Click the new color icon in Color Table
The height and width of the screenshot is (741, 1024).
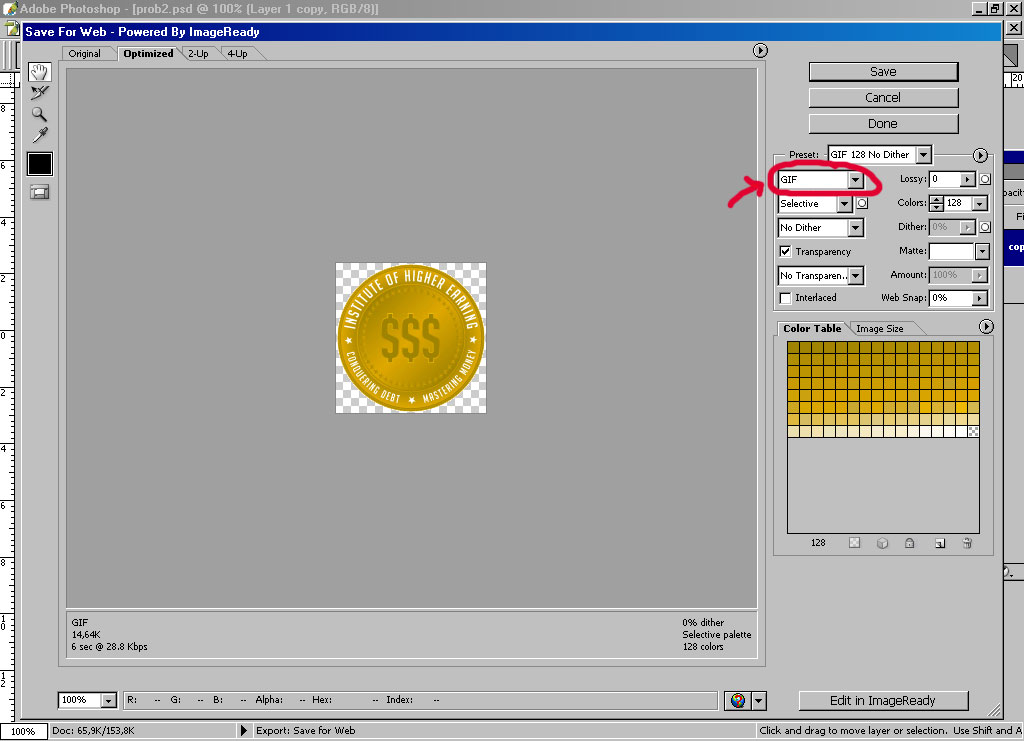click(939, 543)
